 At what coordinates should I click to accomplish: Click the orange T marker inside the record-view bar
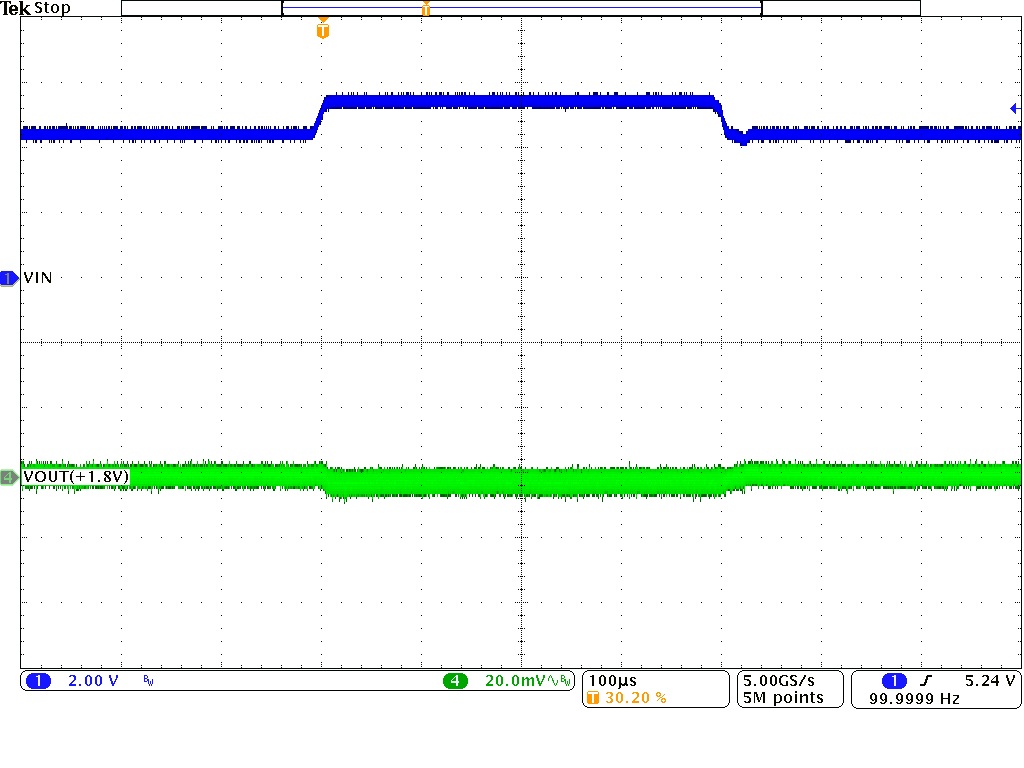(x=425, y=7)
